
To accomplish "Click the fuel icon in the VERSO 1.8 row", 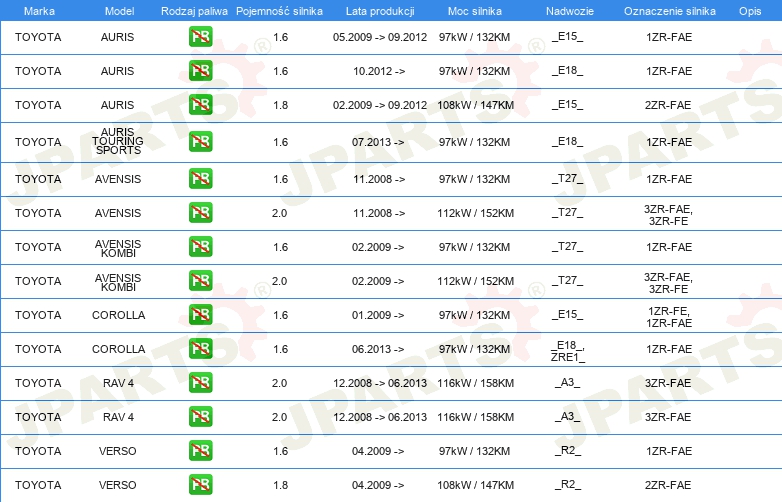I will tap(200, 485).
